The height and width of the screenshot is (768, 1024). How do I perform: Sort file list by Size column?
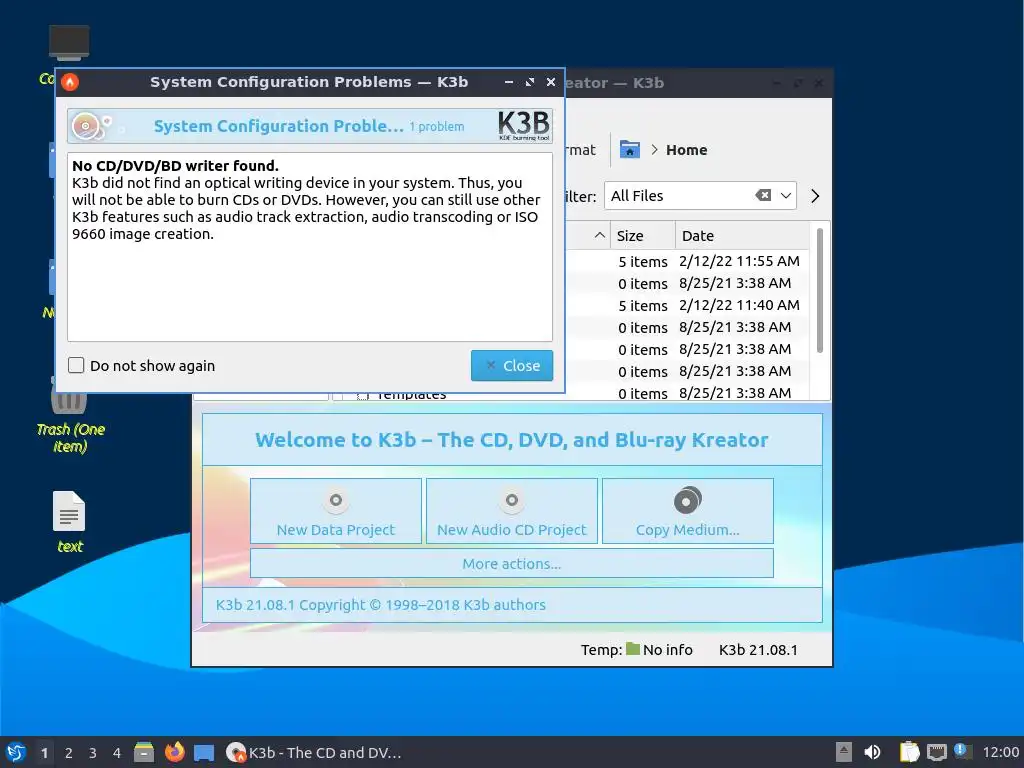(x=643, y=236)
